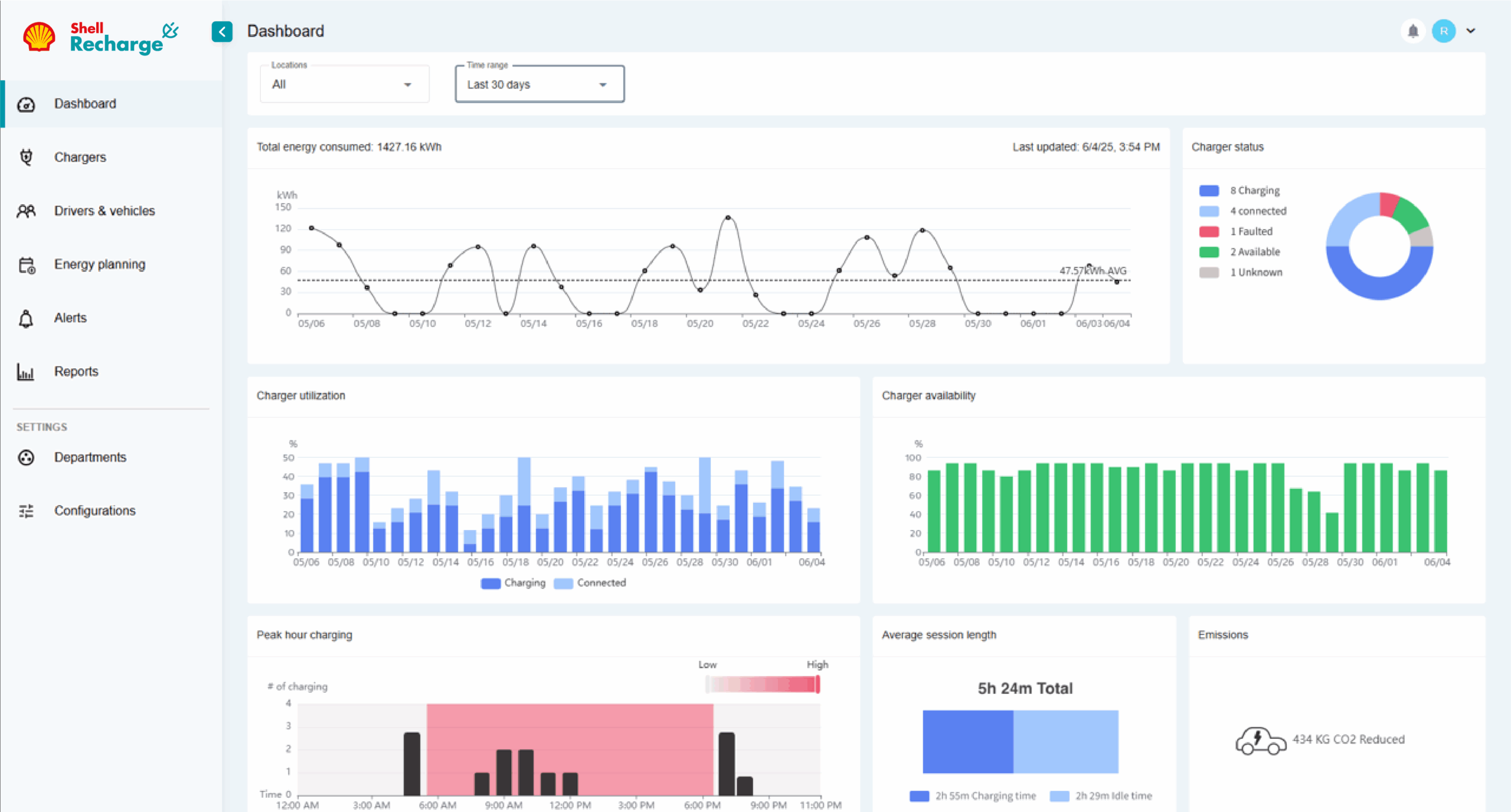
Task: Open the user avatar profile menu
Action: [x=1444, y=31]
